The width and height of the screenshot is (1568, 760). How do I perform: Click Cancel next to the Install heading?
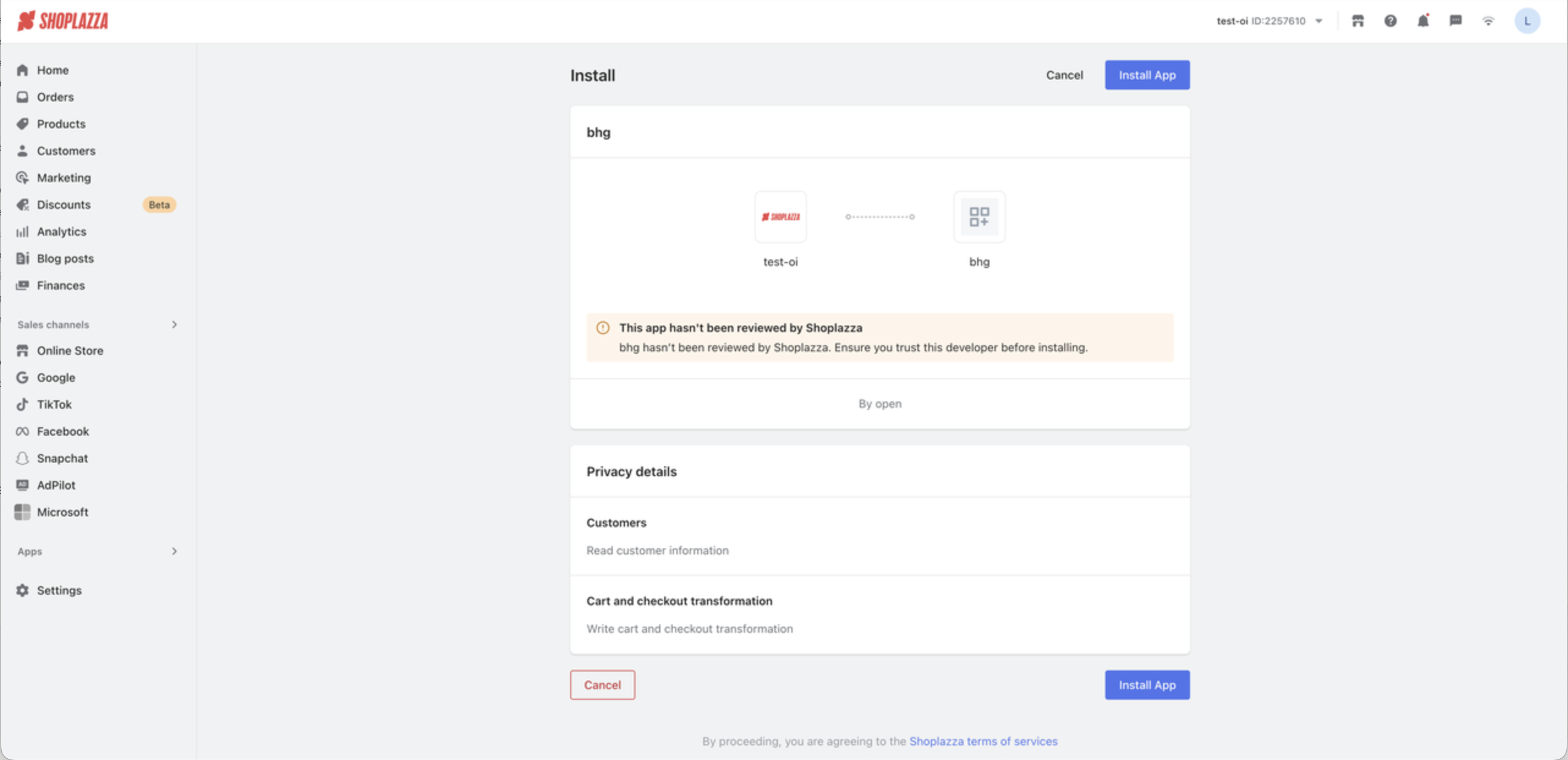click(x=1064, y=75)
